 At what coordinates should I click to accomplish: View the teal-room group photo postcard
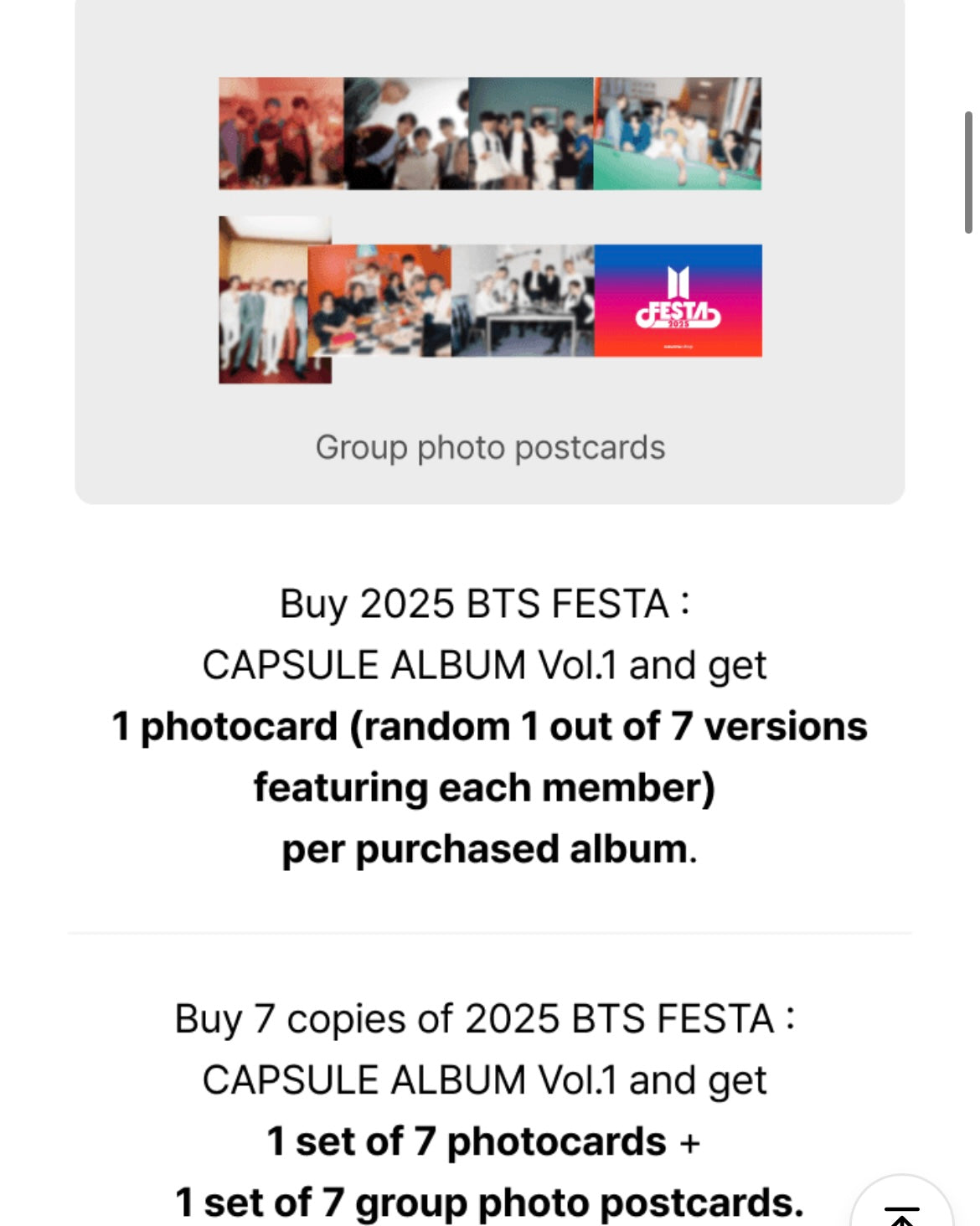coord(530,133)
